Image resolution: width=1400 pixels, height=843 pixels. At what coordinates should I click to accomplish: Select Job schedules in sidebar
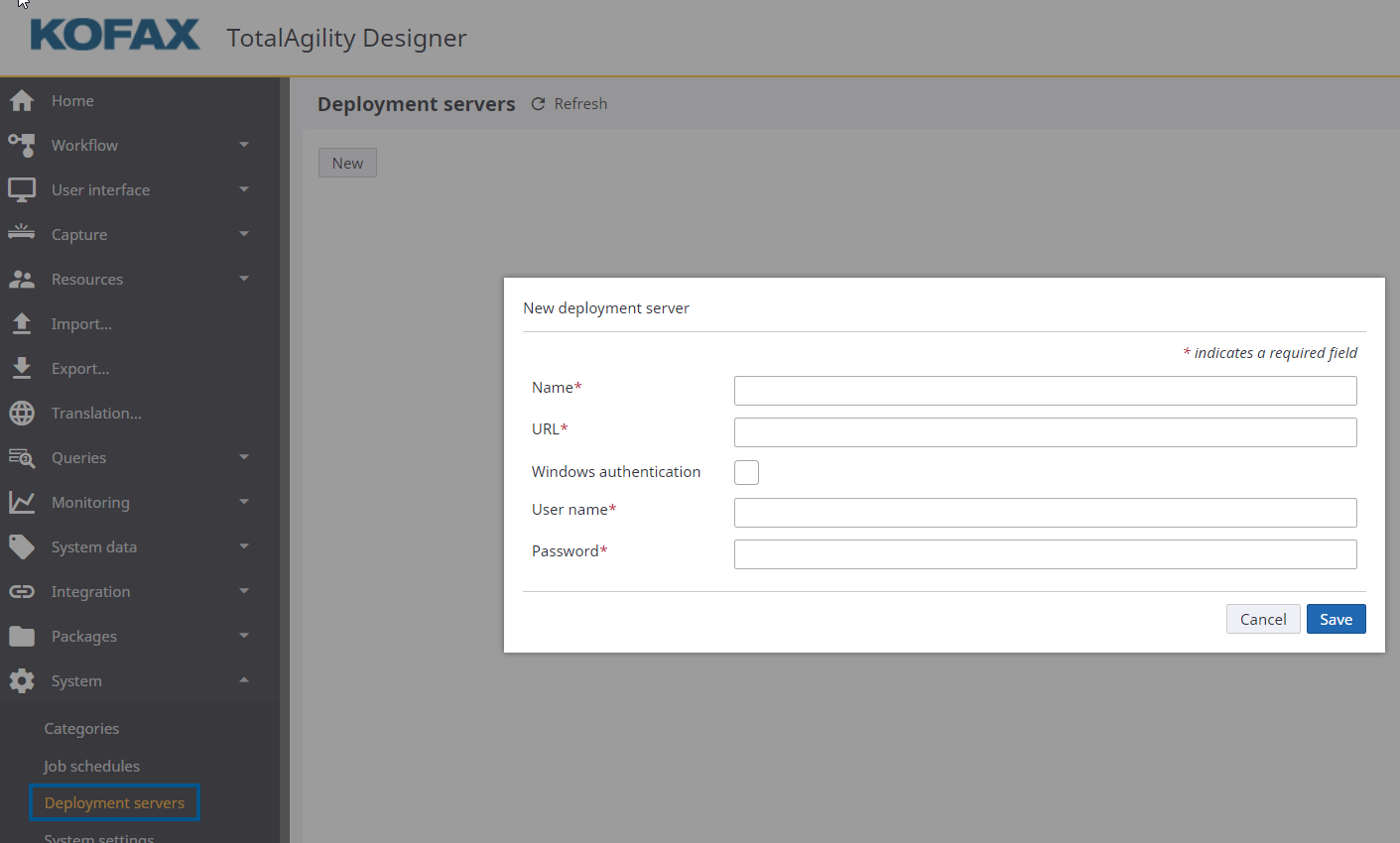coord(91,767)
